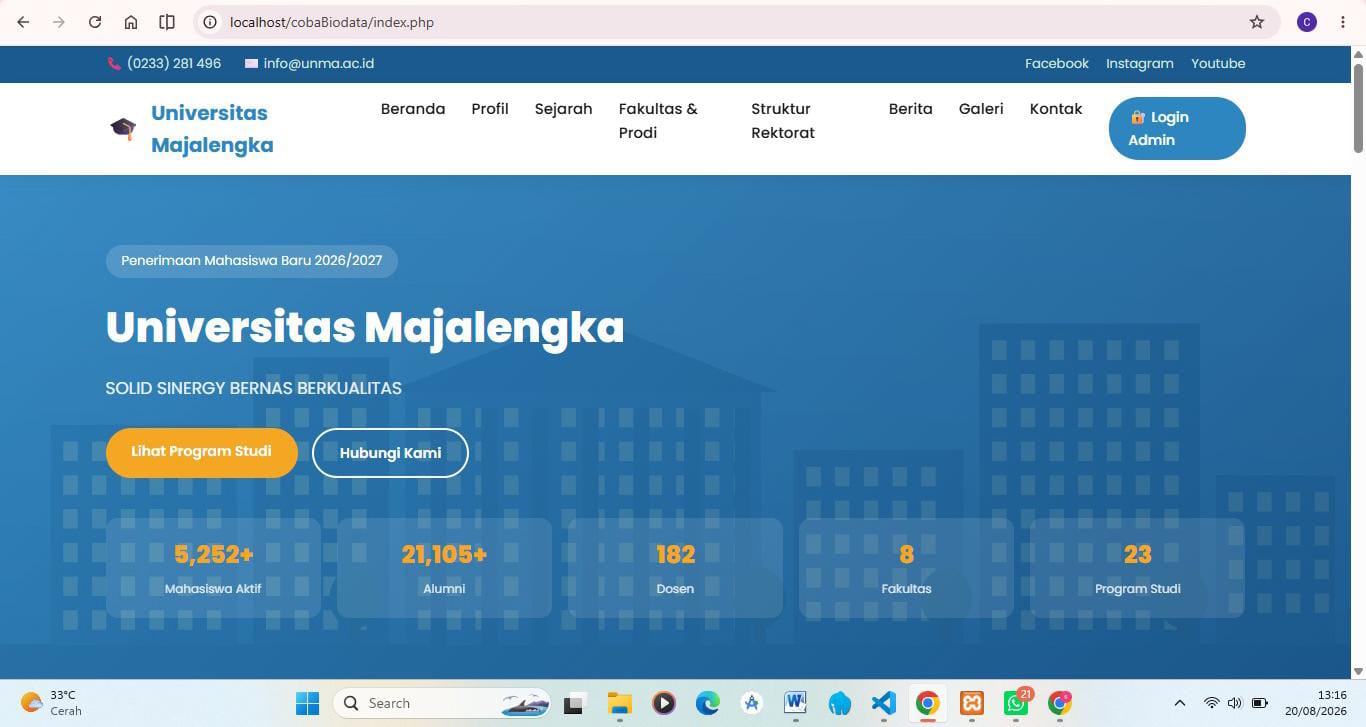Open Microsoft Word from the taskbar
Image resolution: width=1366 pixels, height=727 pixels.
tap(795, 703)
